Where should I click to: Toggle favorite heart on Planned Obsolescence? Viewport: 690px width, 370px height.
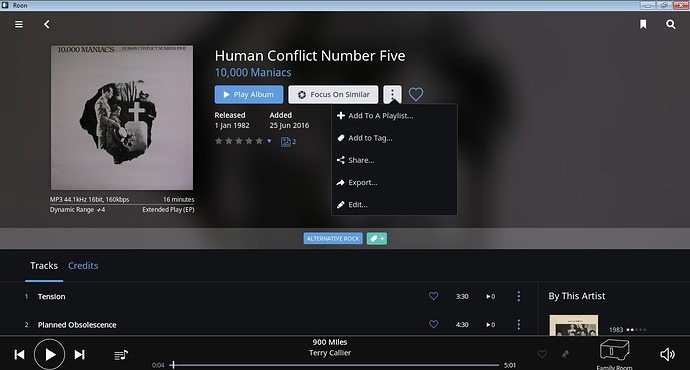(x=433, y=324)
